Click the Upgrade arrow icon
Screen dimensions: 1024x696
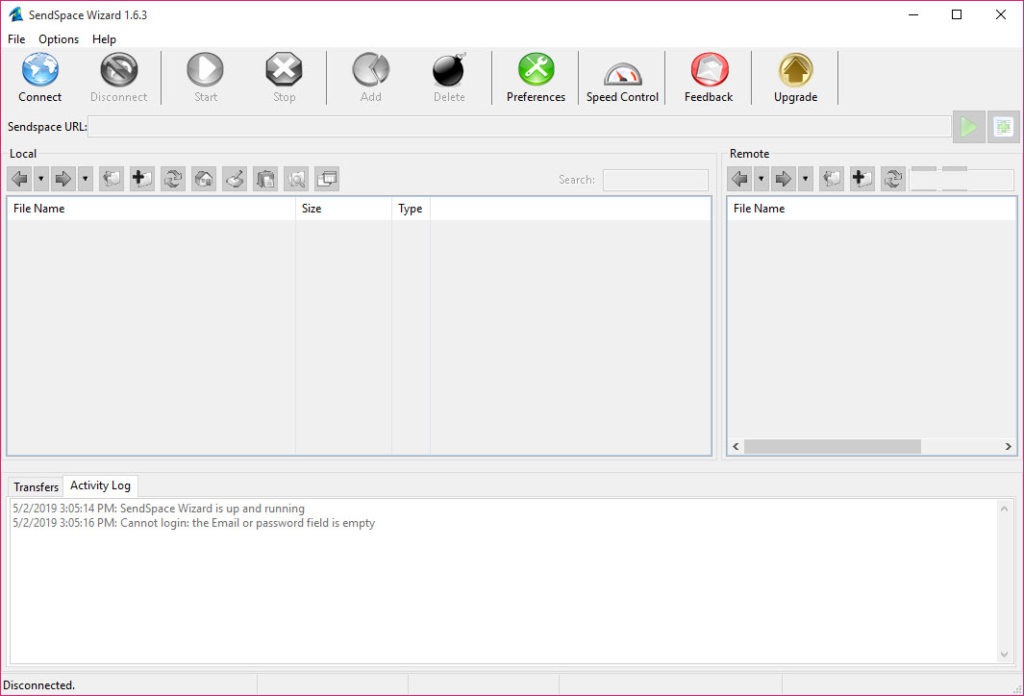pos(795,70)
